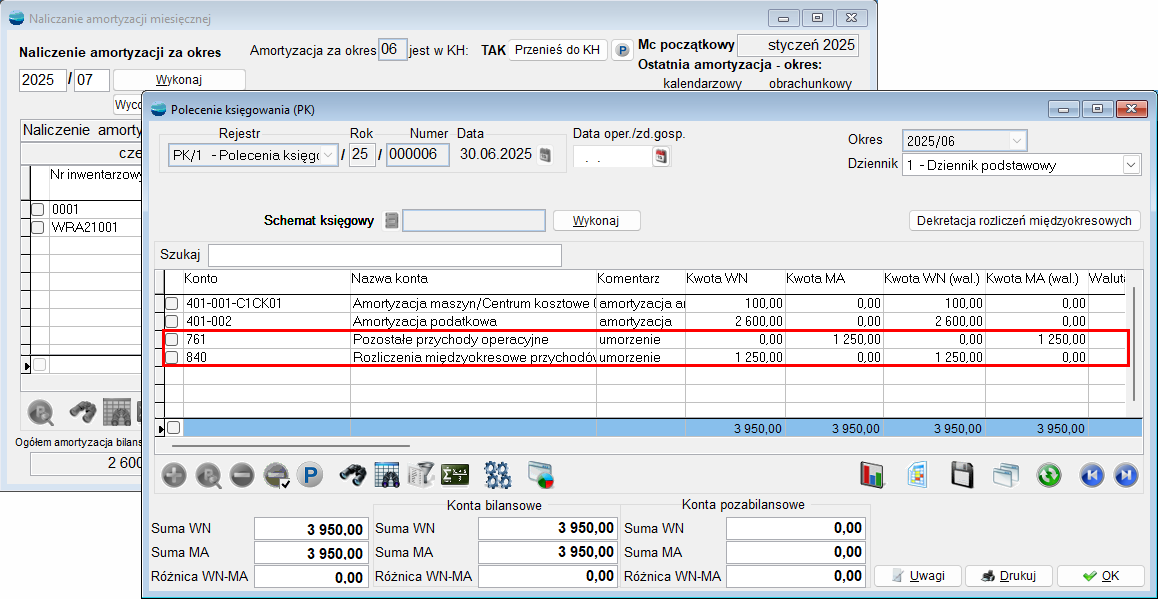
Task: Open calendar picker for Data oper./zd.gosp.
Action: pyautogui.click(x=660, y=156)
